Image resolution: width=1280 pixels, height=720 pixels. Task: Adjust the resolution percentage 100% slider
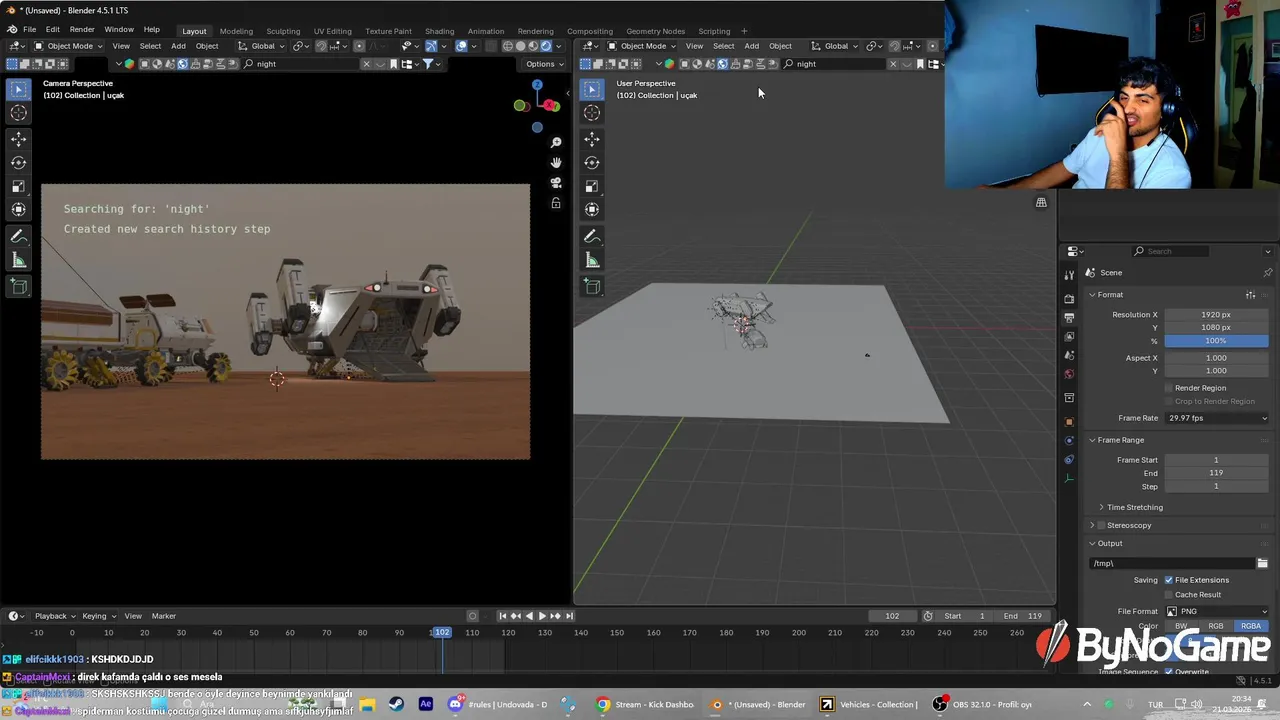coord(1216,341)
